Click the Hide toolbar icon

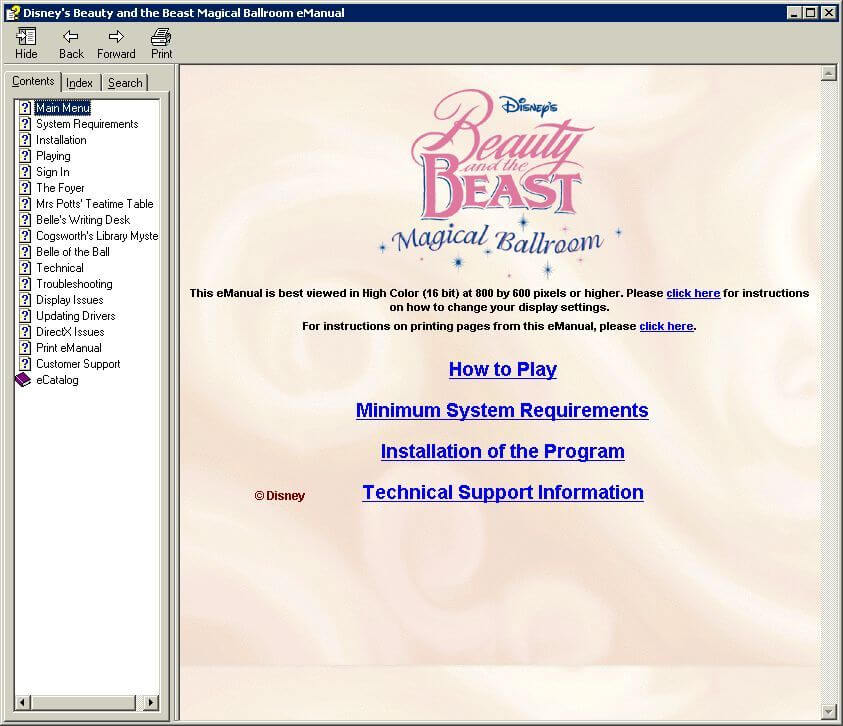coord(26,37)
